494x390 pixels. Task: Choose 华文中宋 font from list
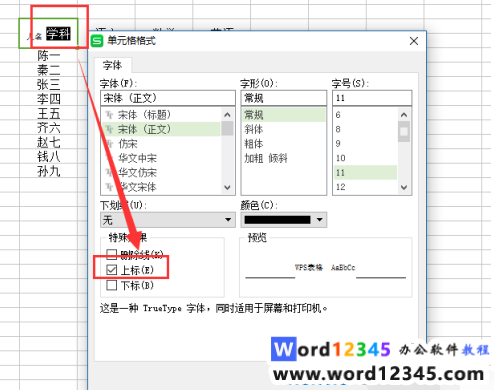coord(161,158)
